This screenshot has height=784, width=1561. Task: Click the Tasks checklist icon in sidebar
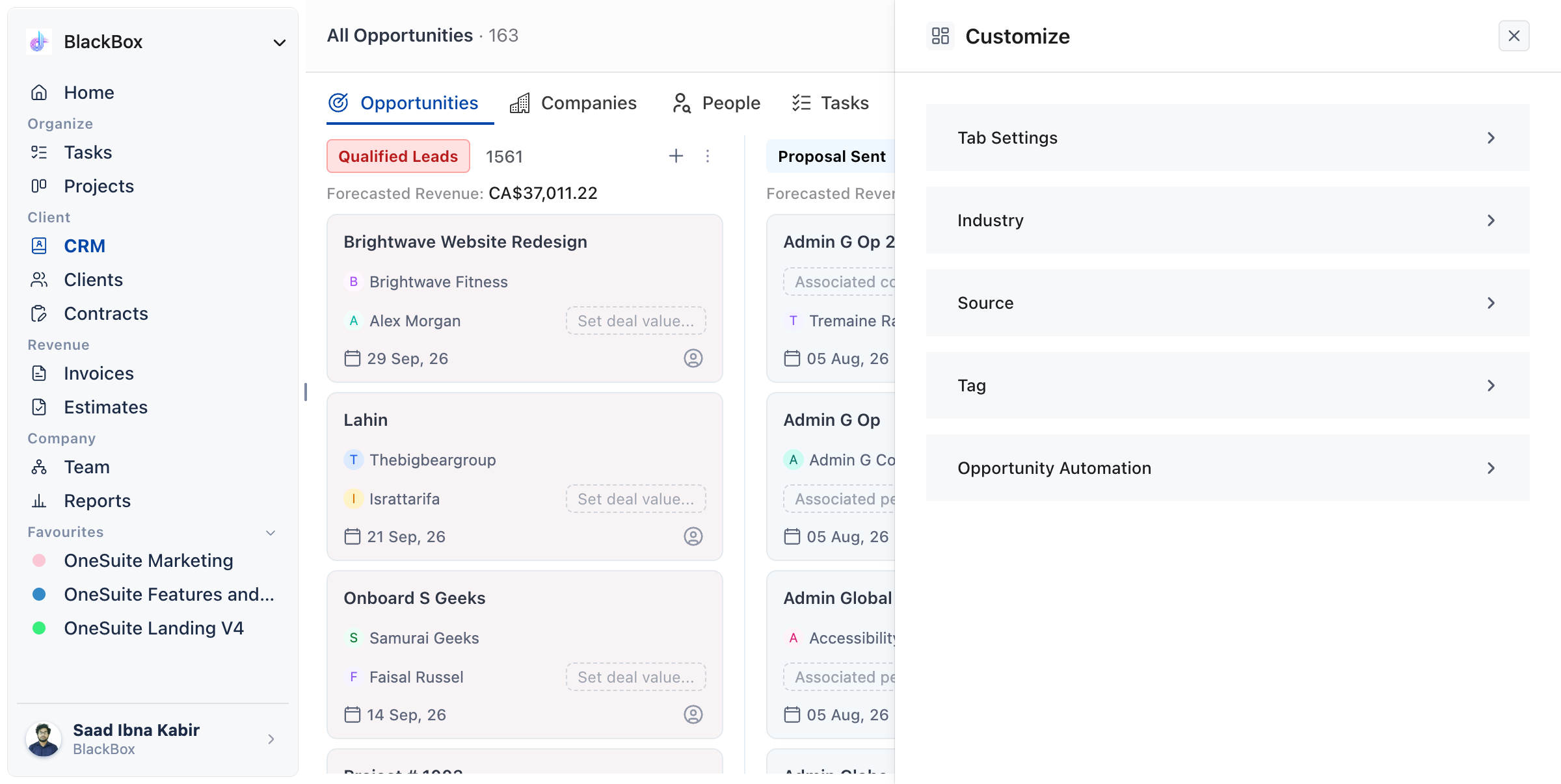(39, 152)
